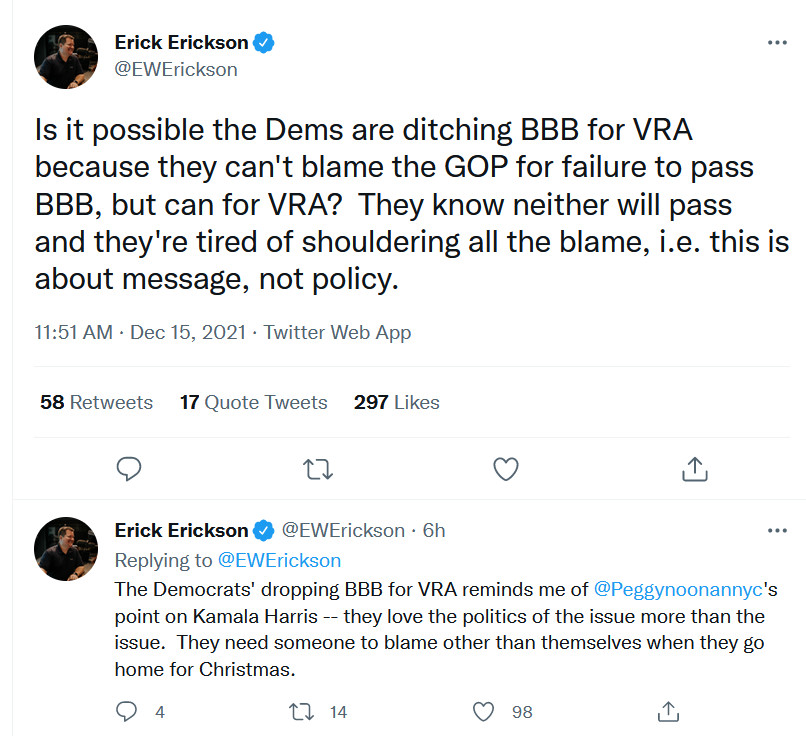Viewport: 806px width, 736px height.
Task: Click the verified badge on top tweet
Action: (x=264, y=43)
